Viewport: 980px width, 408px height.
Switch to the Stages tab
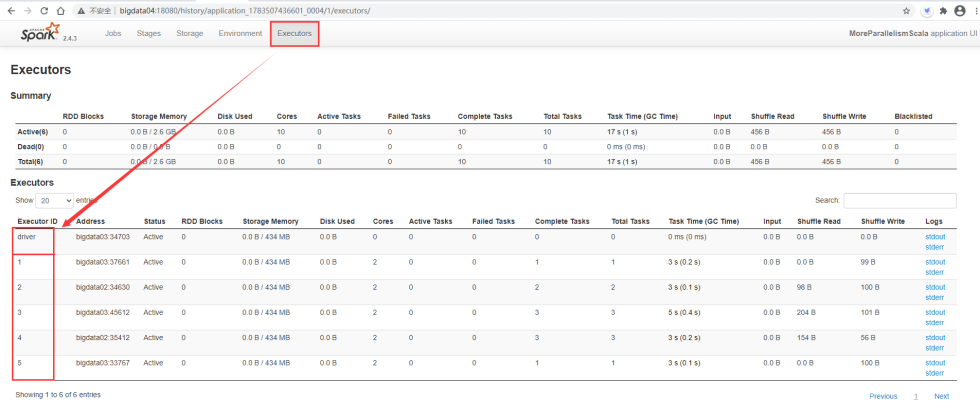148,34
